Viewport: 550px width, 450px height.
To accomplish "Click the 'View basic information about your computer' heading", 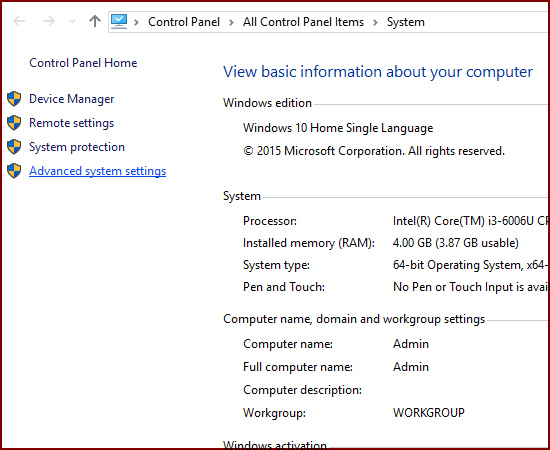I will pos(378,72).
